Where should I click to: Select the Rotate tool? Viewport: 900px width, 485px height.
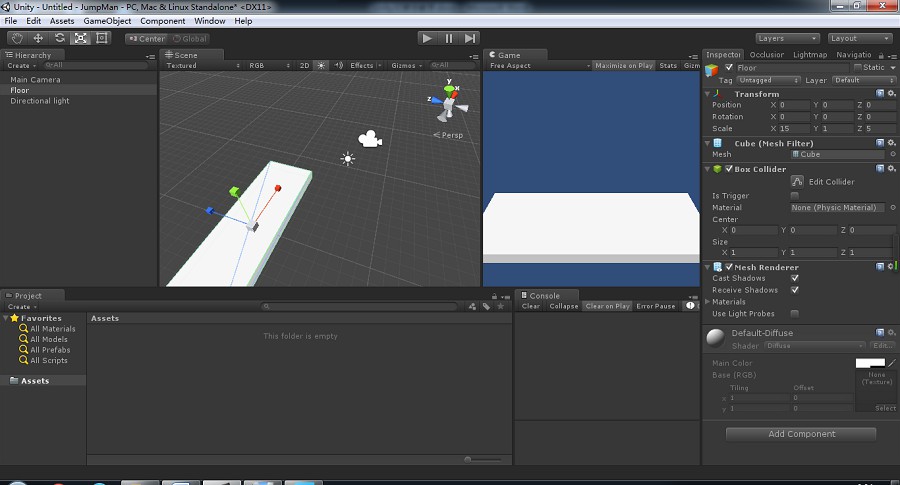(x=60, y=38)
